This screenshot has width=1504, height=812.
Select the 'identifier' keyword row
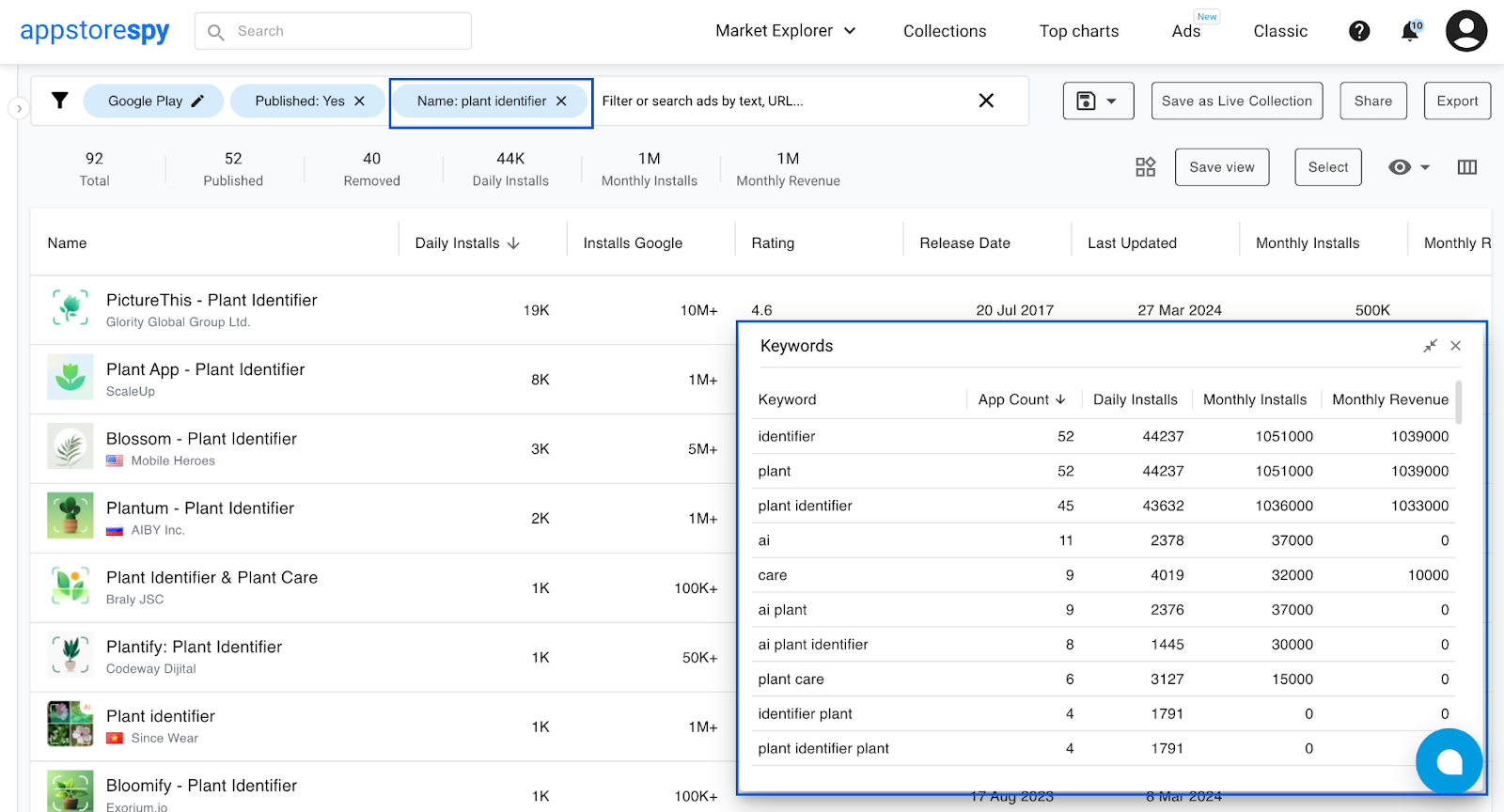click(1104, 436)
